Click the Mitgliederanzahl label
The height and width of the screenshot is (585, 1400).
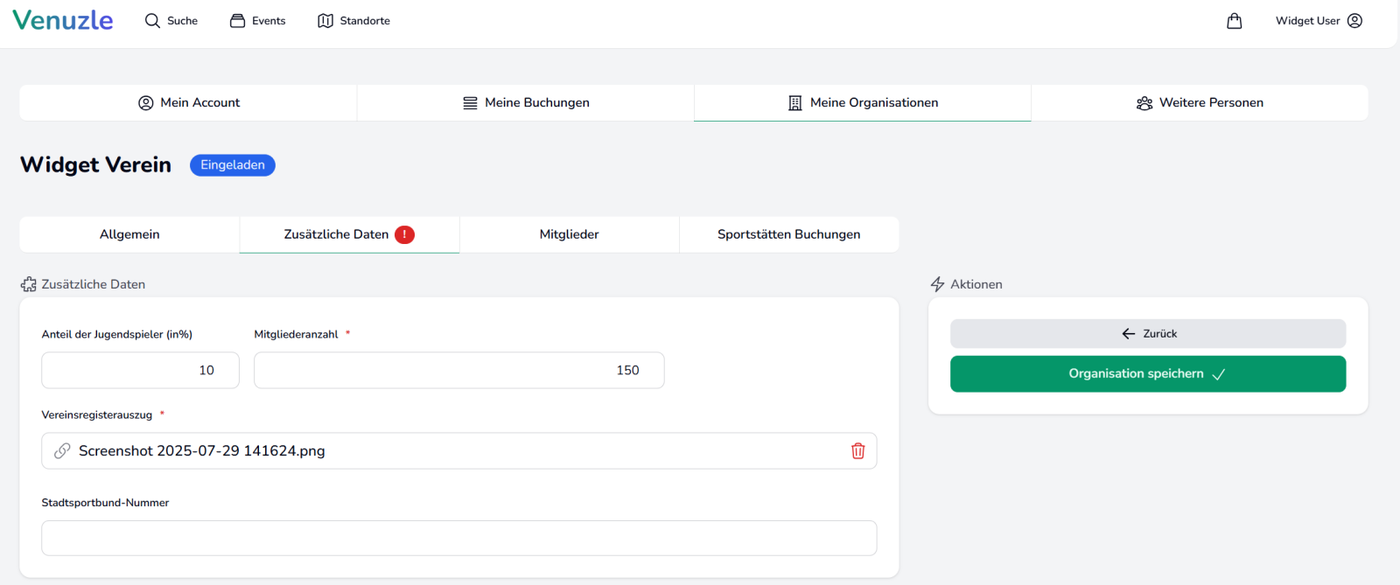(x=297, y=334)
